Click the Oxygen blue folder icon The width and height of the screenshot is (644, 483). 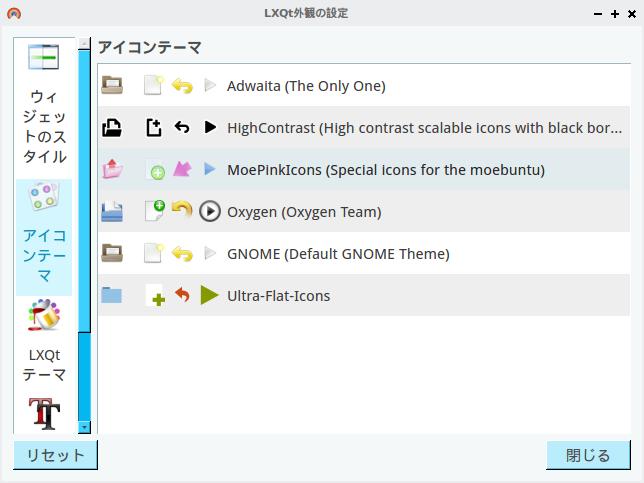(112, 212)
